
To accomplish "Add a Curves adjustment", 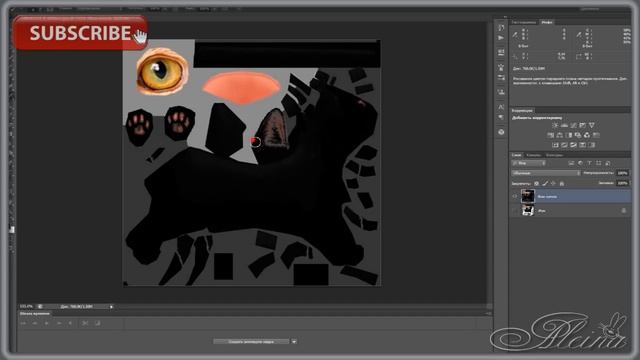I will click(x=573, y=125).
